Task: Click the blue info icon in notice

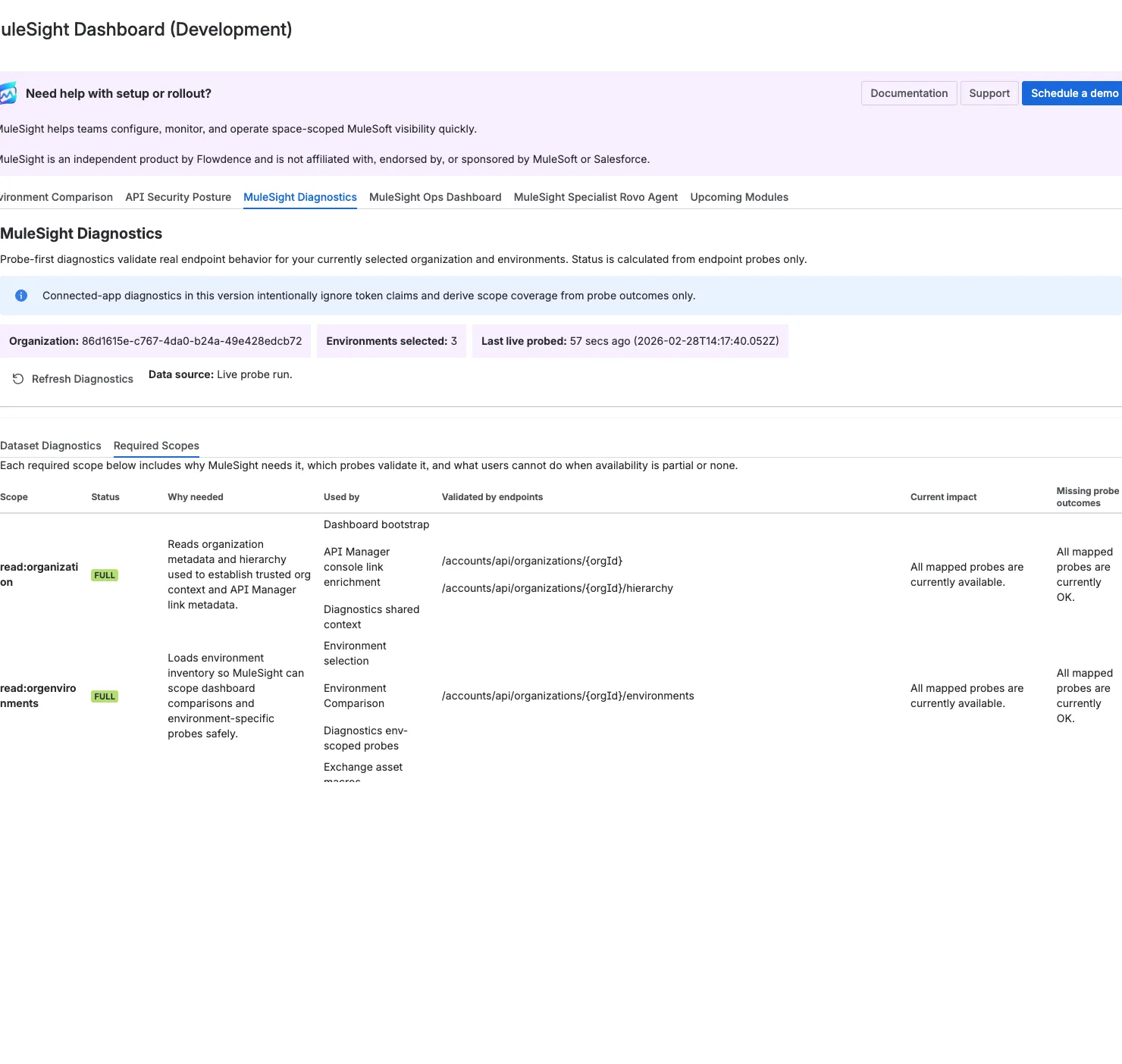Action: click(21, 296)
